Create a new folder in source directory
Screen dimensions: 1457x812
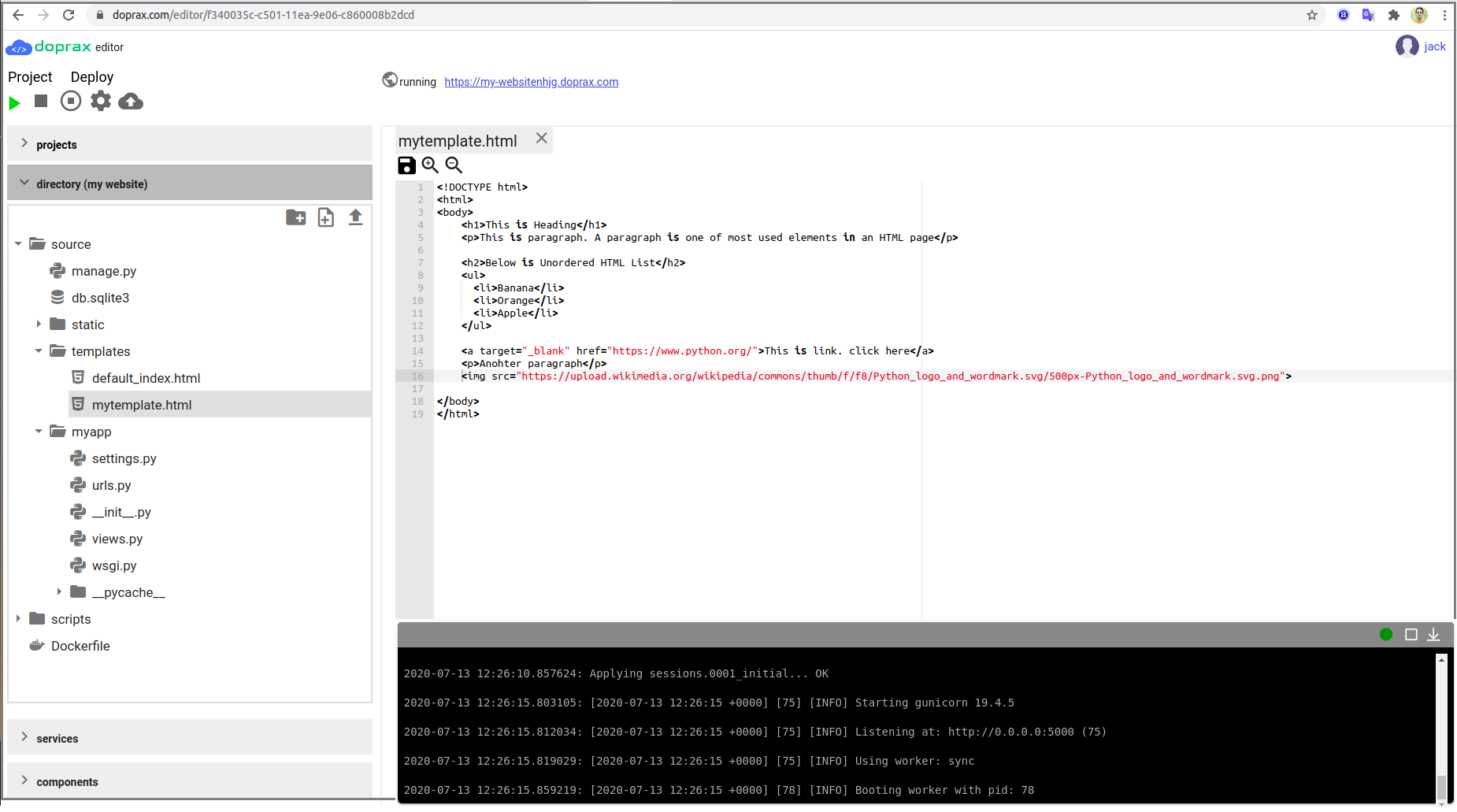[x=296, y=218]
